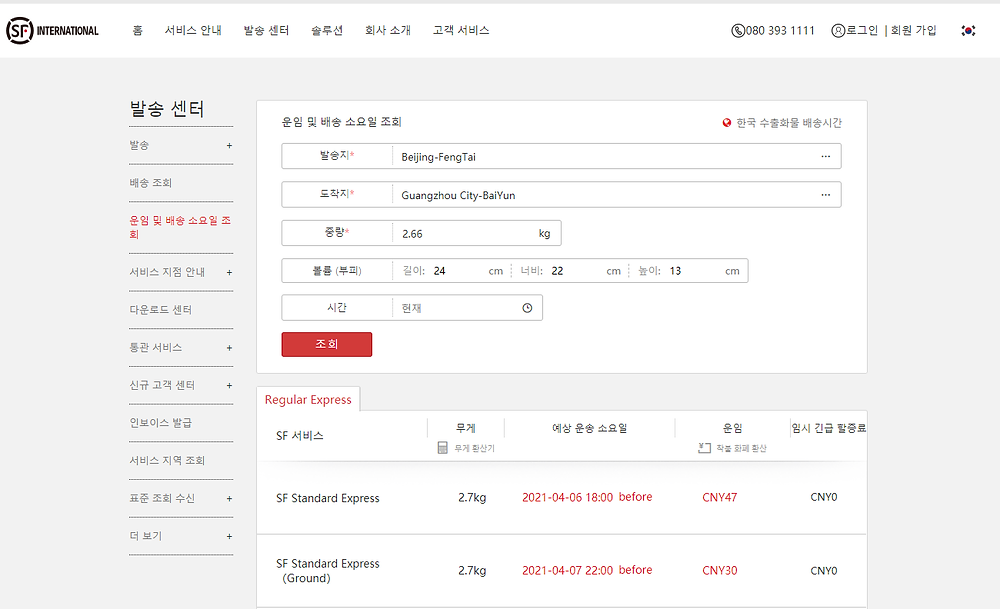
Task: Open the 회사 소개 menu
Action: [x=388, y=30]
